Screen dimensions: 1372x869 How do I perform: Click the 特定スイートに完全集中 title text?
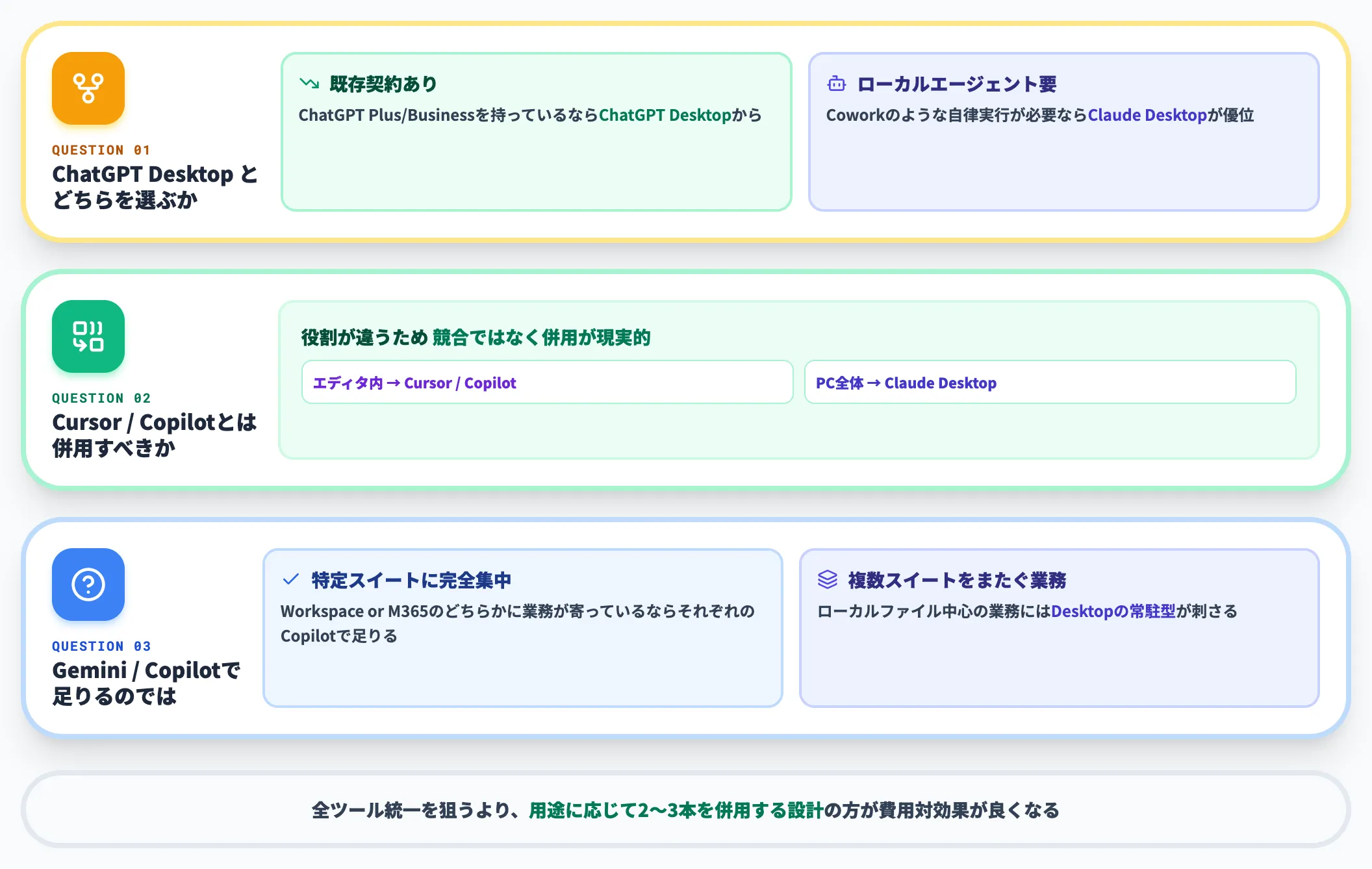[x=411, y=580]
